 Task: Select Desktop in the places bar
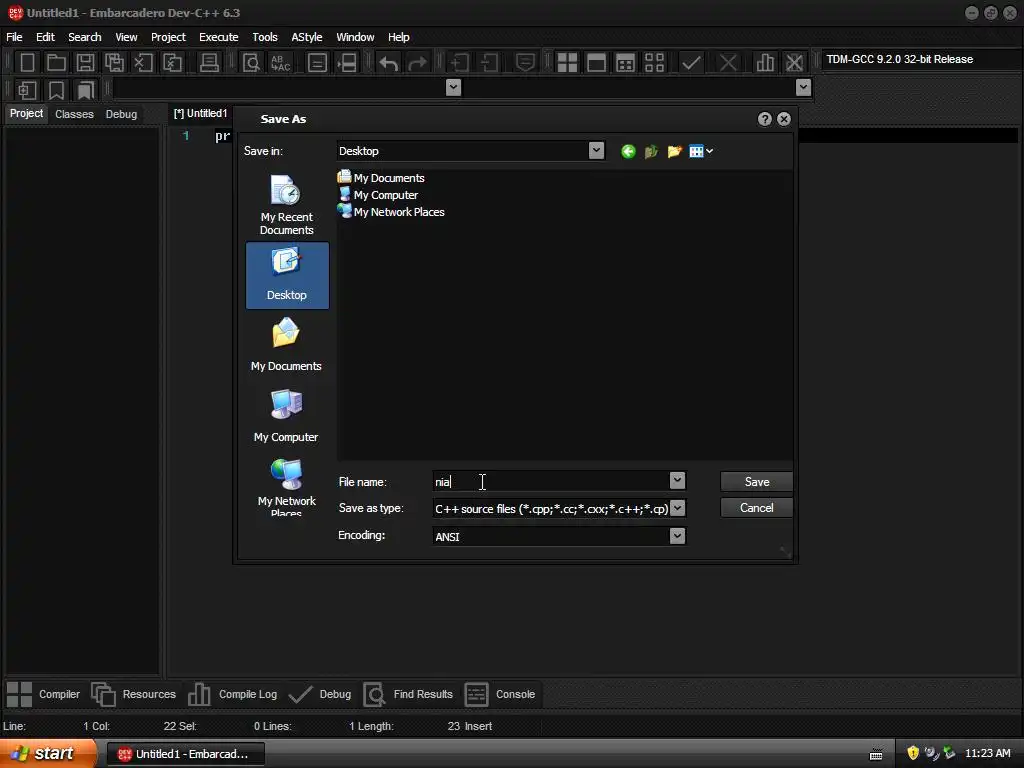287,275
